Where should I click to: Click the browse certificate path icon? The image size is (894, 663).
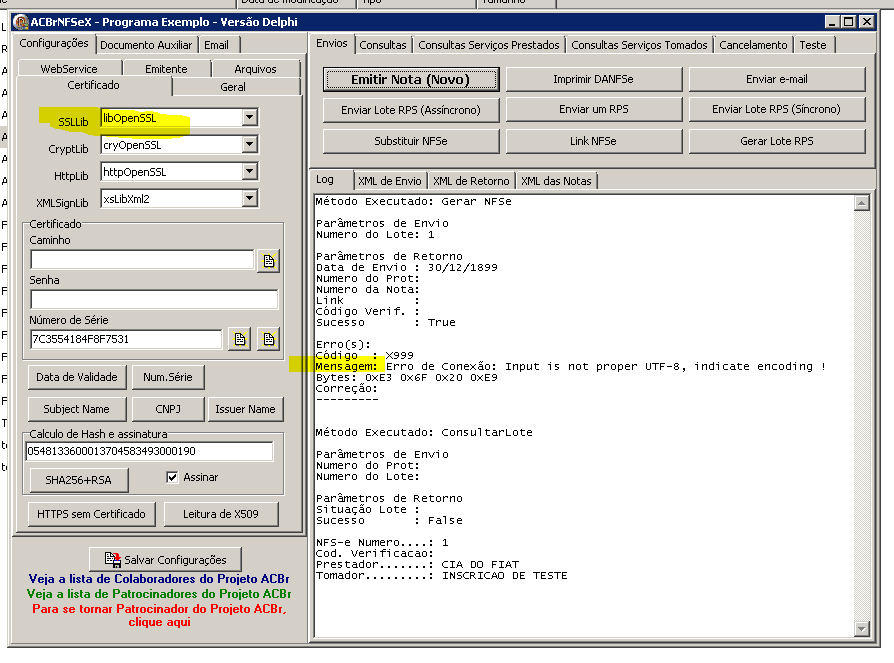(x=269, y=261)
